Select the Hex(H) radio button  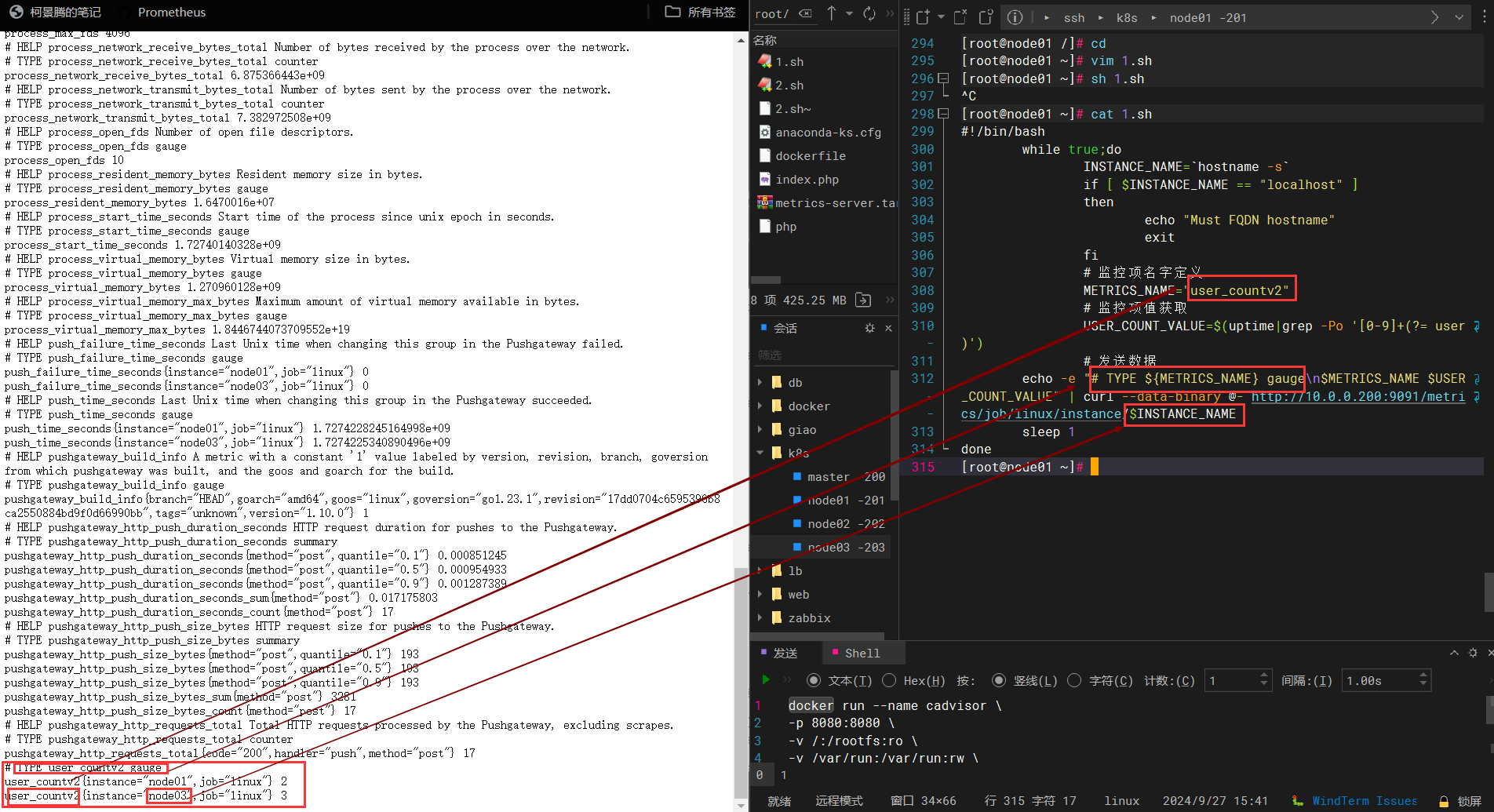[889, 680]
